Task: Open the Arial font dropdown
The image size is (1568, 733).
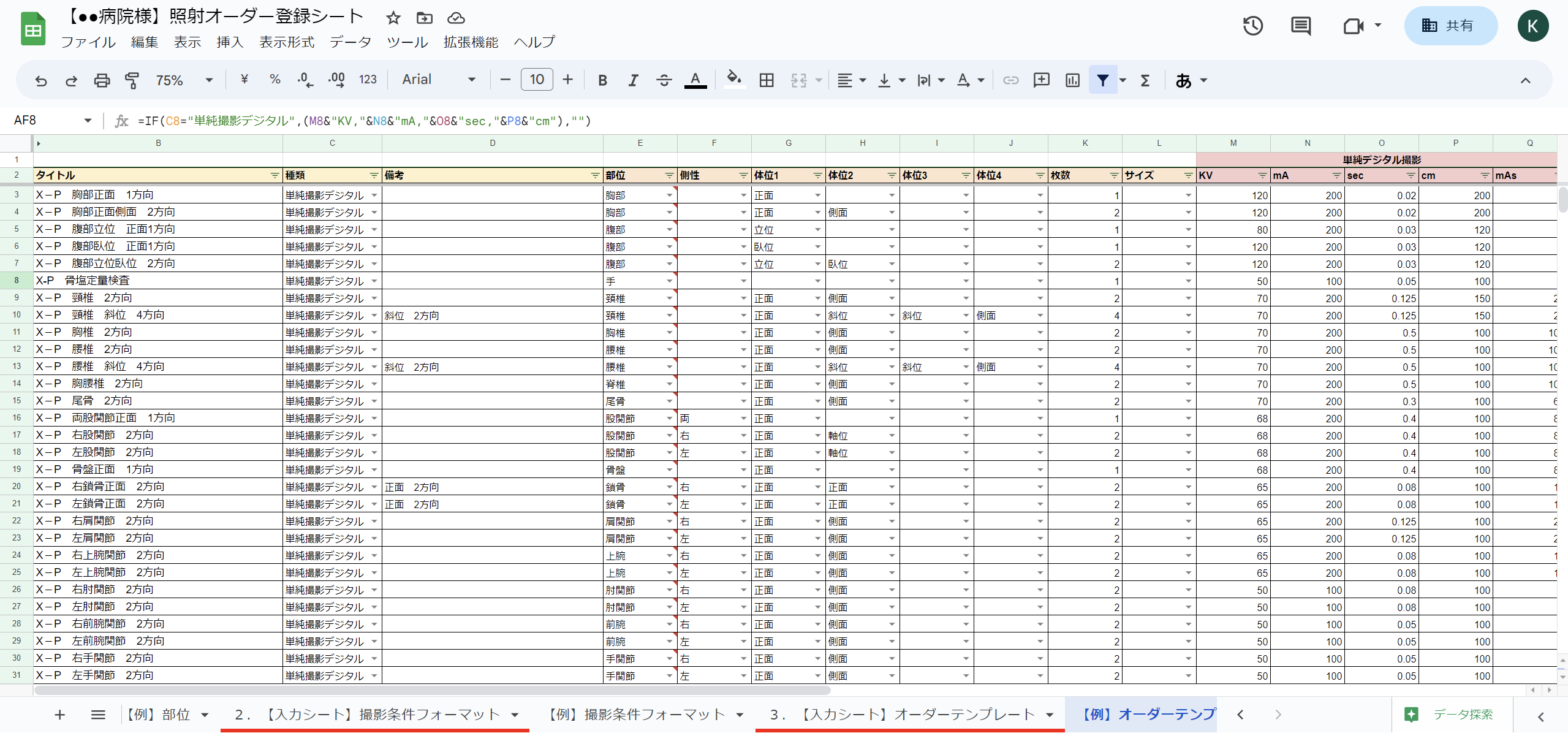Action: 438,80
